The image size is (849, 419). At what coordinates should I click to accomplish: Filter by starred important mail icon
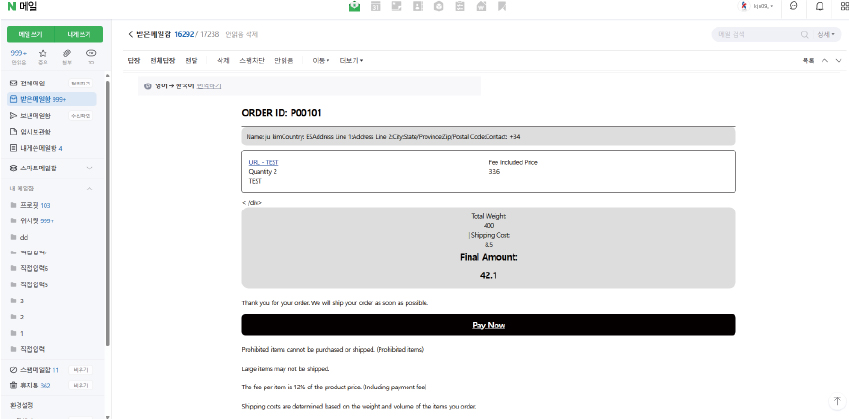click(x=43, y=53)
